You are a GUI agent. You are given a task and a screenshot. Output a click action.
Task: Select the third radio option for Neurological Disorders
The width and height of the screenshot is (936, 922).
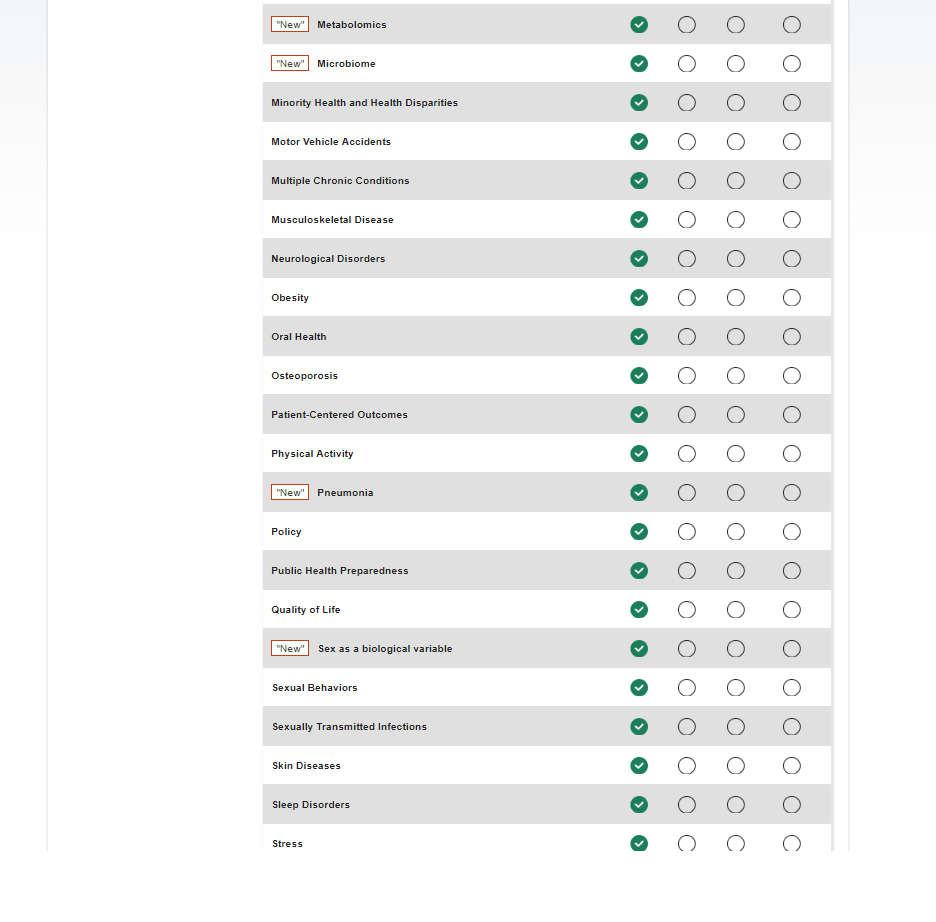(736, 259)
